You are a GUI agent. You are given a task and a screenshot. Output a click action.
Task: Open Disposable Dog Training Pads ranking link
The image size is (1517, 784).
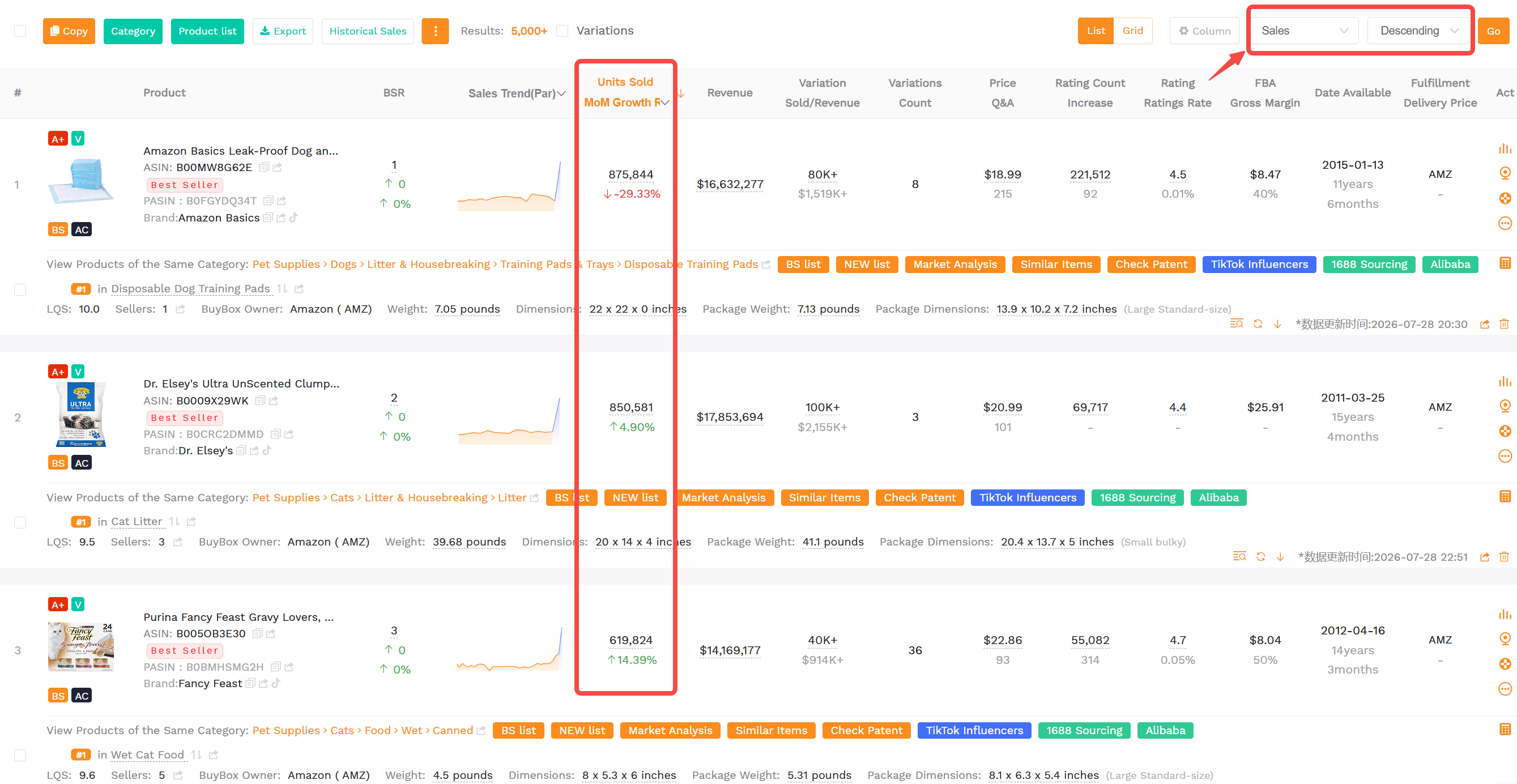[x=190, y=289]
